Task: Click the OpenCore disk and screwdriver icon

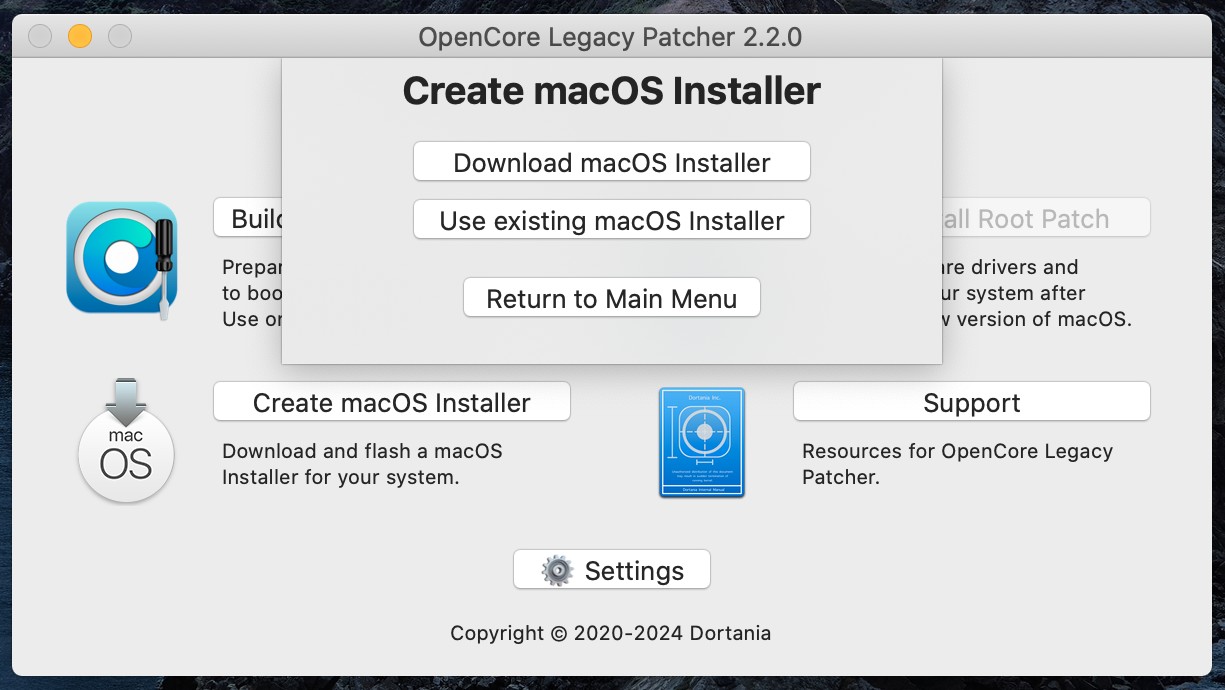Action: (x=122, y=259)
